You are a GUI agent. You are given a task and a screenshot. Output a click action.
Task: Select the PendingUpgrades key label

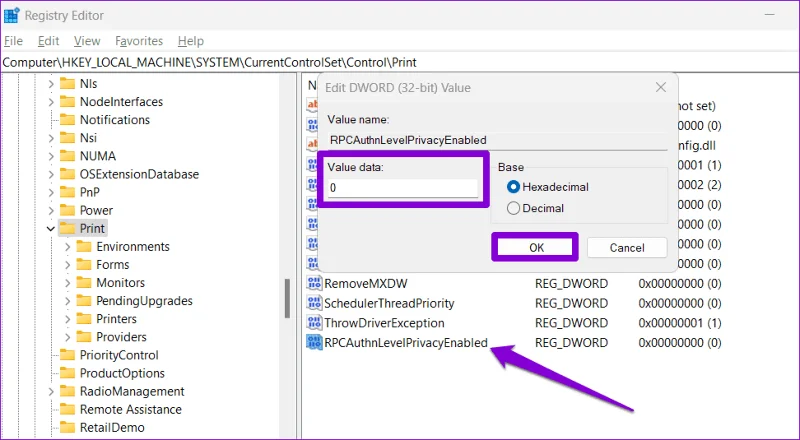coord(144,301)
